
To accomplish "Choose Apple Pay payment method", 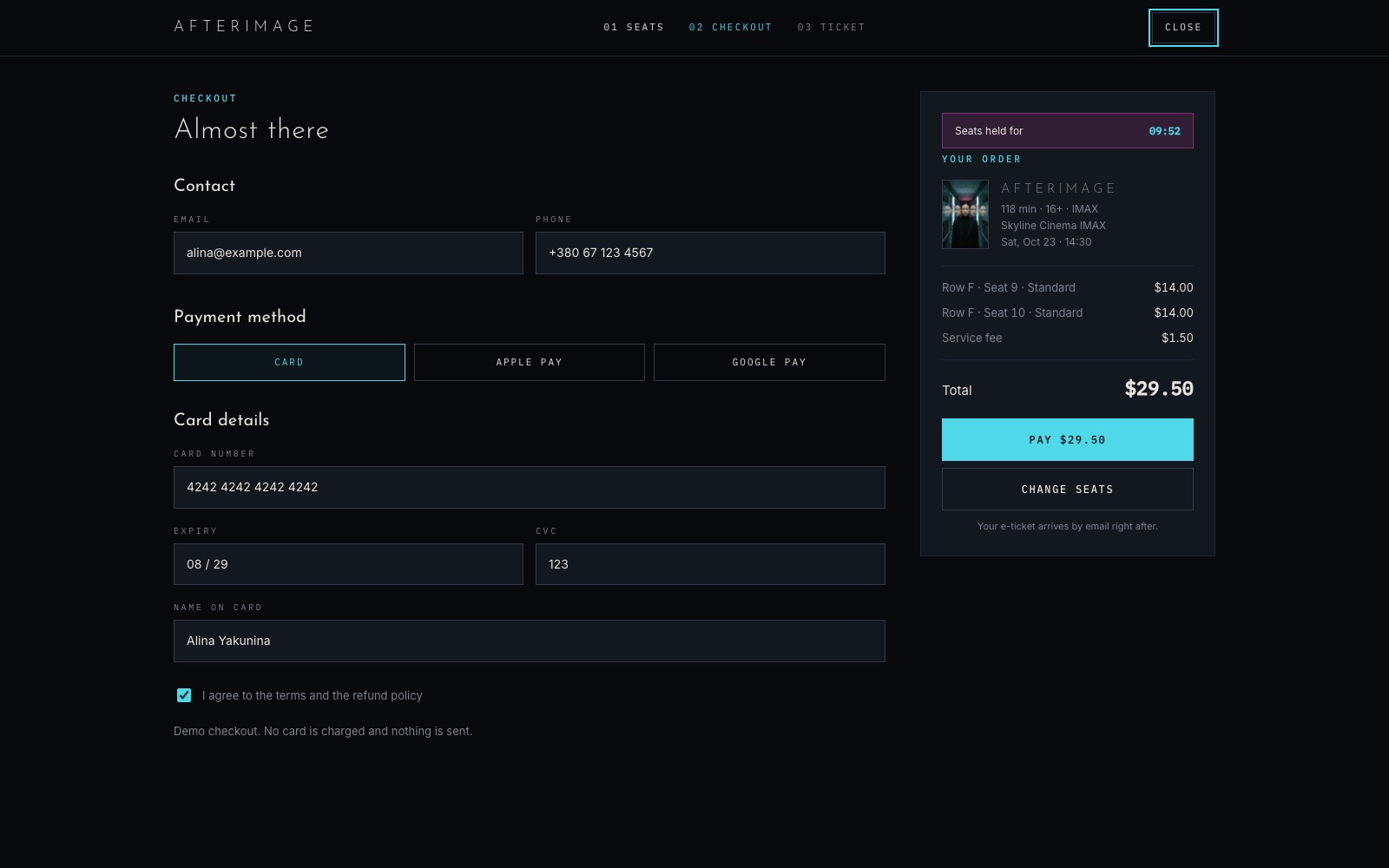I will point(530,362).
